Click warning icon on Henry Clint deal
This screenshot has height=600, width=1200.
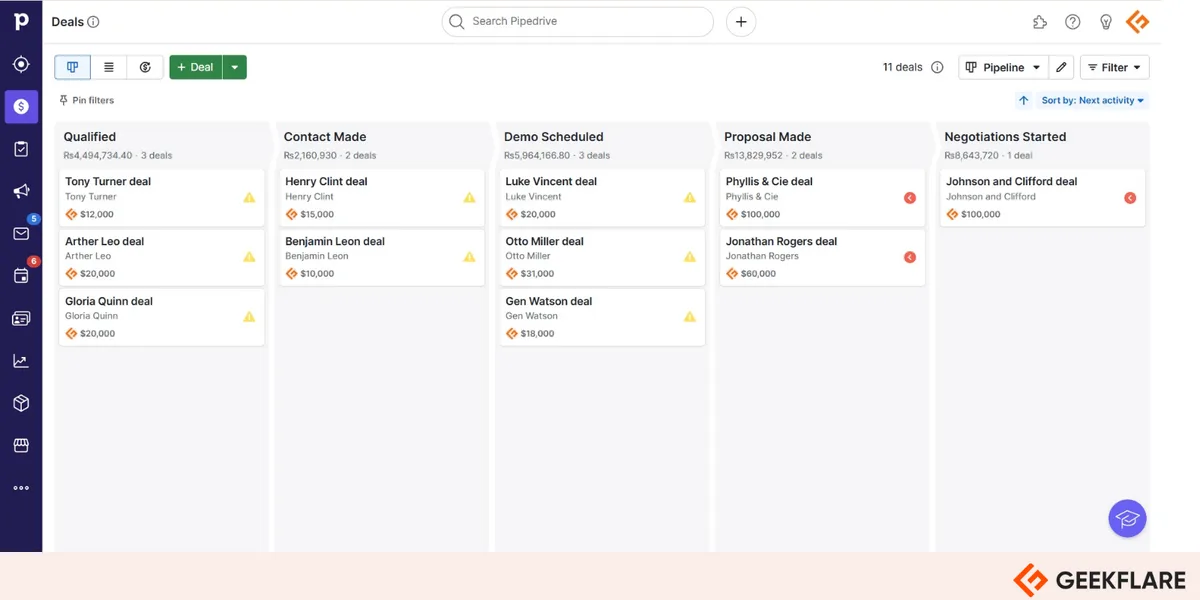(469, 197)
